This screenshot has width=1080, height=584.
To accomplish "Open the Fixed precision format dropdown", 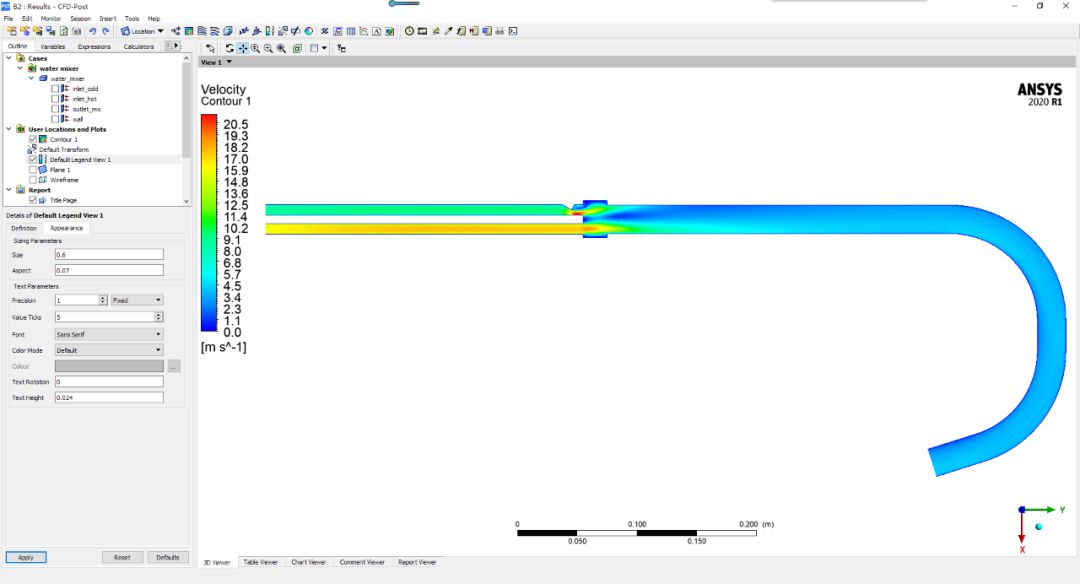I will [x=137, y=300].
